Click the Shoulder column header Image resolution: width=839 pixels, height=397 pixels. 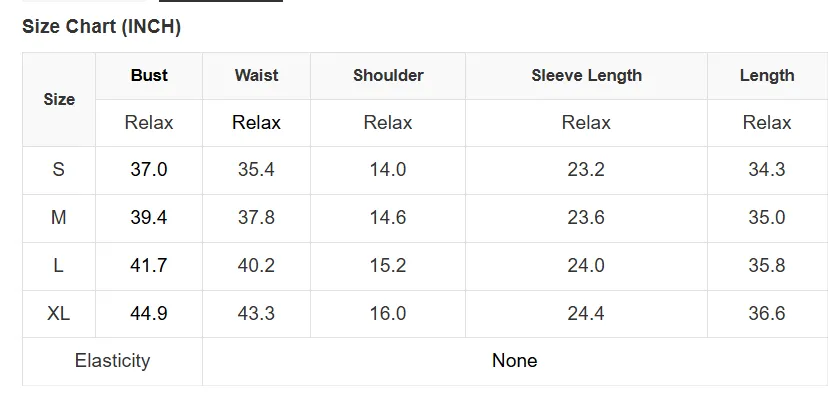coord(388,75)
